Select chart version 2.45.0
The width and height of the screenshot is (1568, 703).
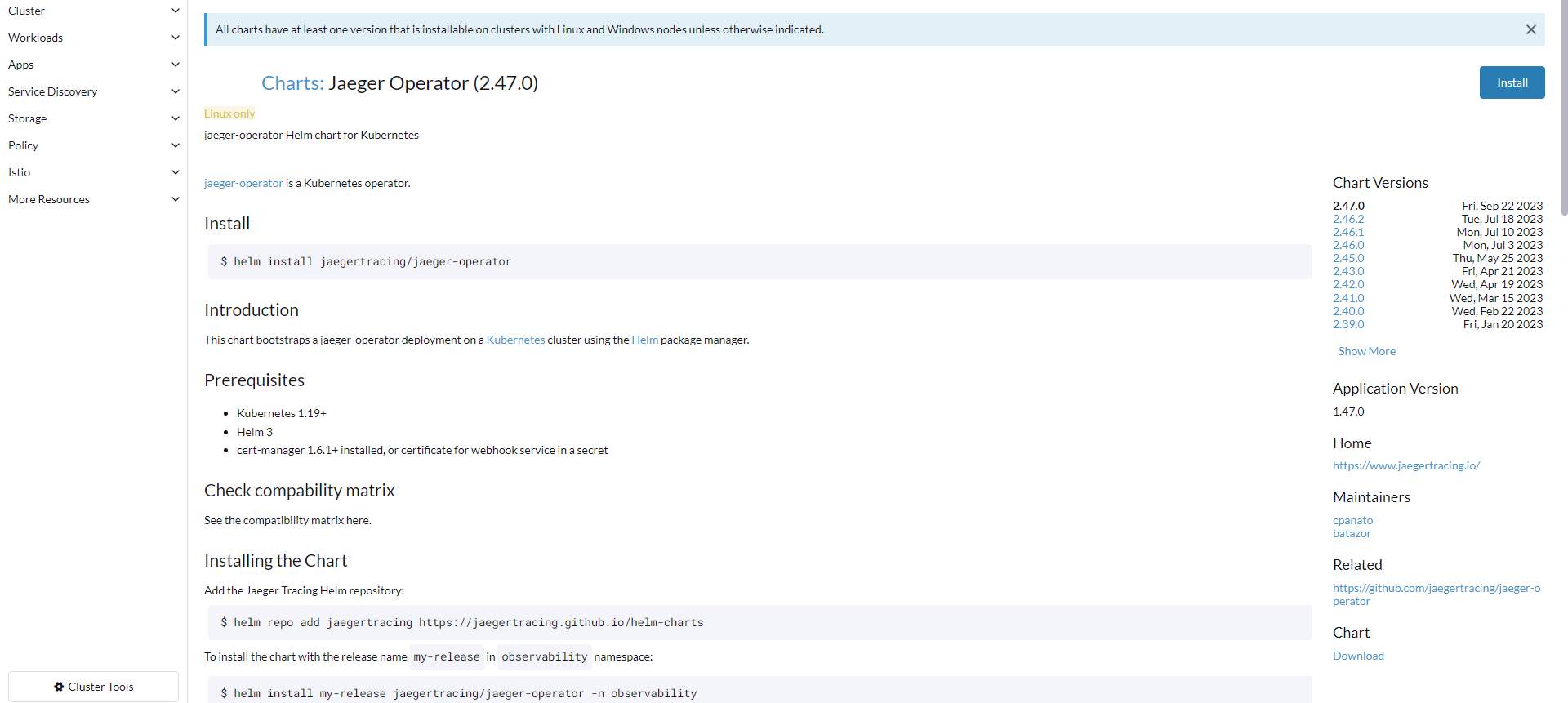[1348, 258]
